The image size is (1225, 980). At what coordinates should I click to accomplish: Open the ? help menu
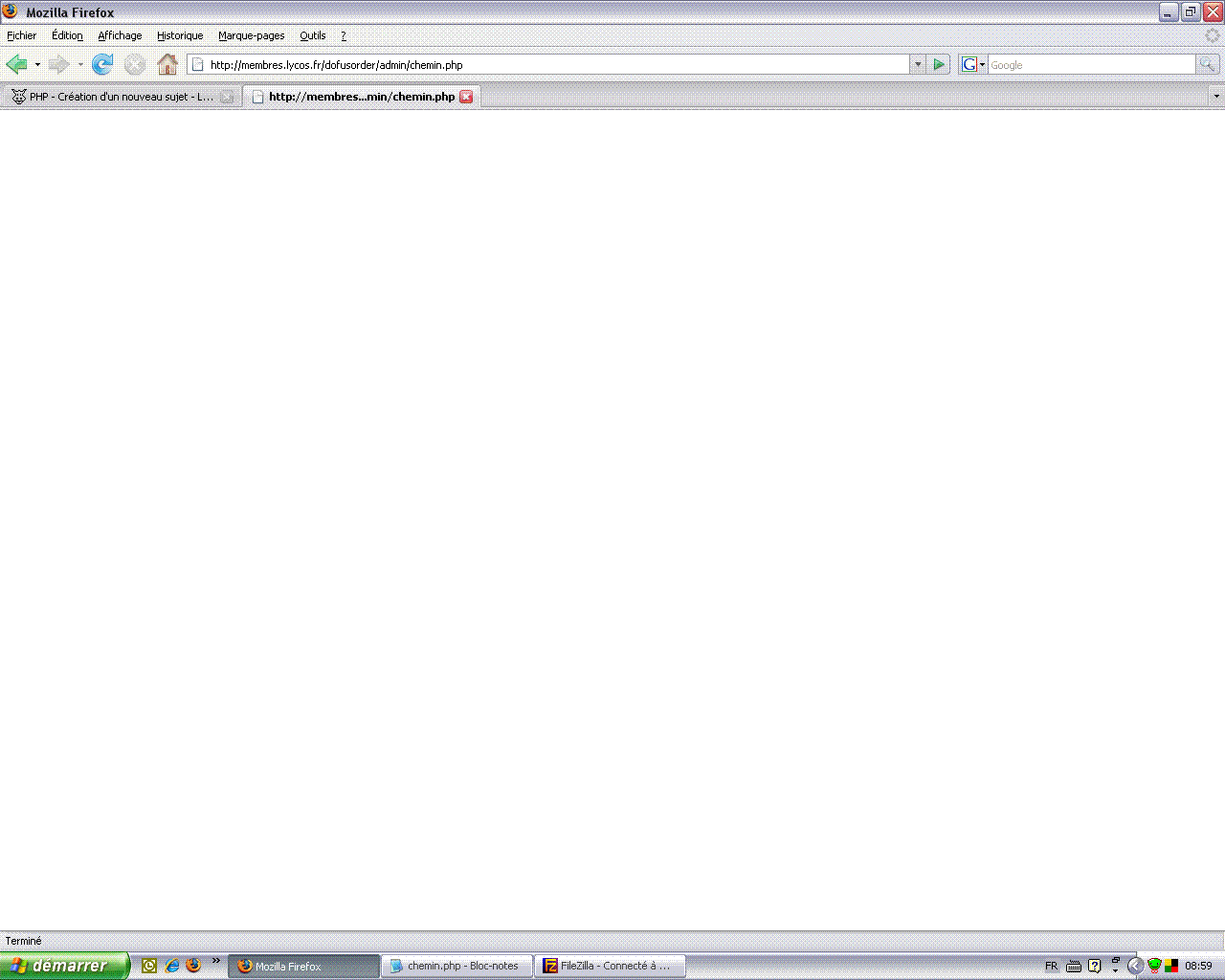click(344, 35)
